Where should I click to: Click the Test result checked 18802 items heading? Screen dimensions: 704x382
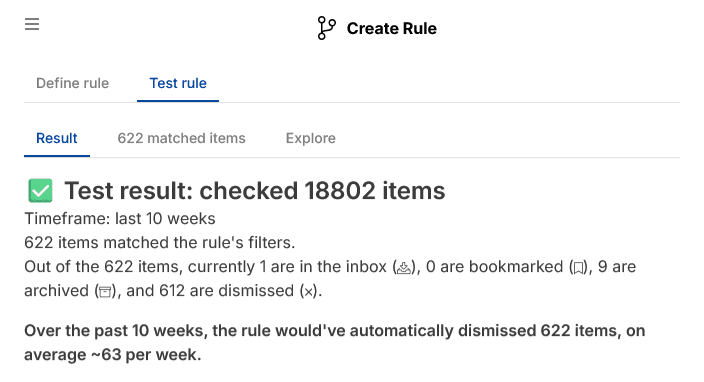(255, 190)
